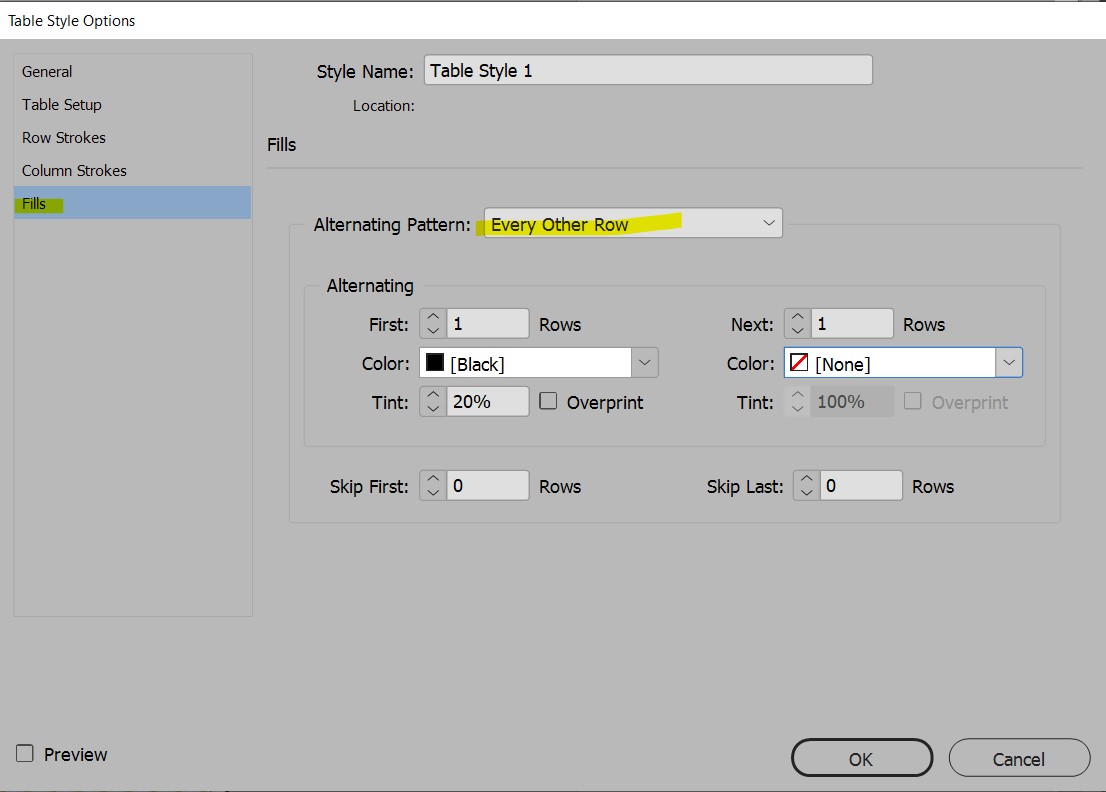Image resolution: width=1106 pixels, height=792 pixels.
Task: Go to Row Strokes section
Action: (64, 138)
